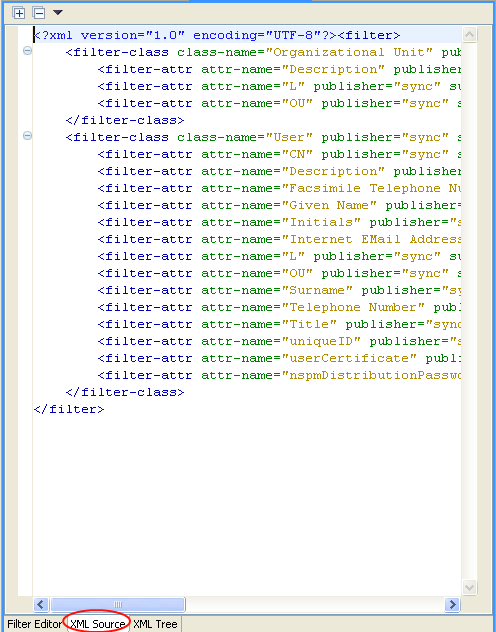Switch to the Filter Editor tab
This screenshot has width=496, height=632.
[x=34, y=624]
